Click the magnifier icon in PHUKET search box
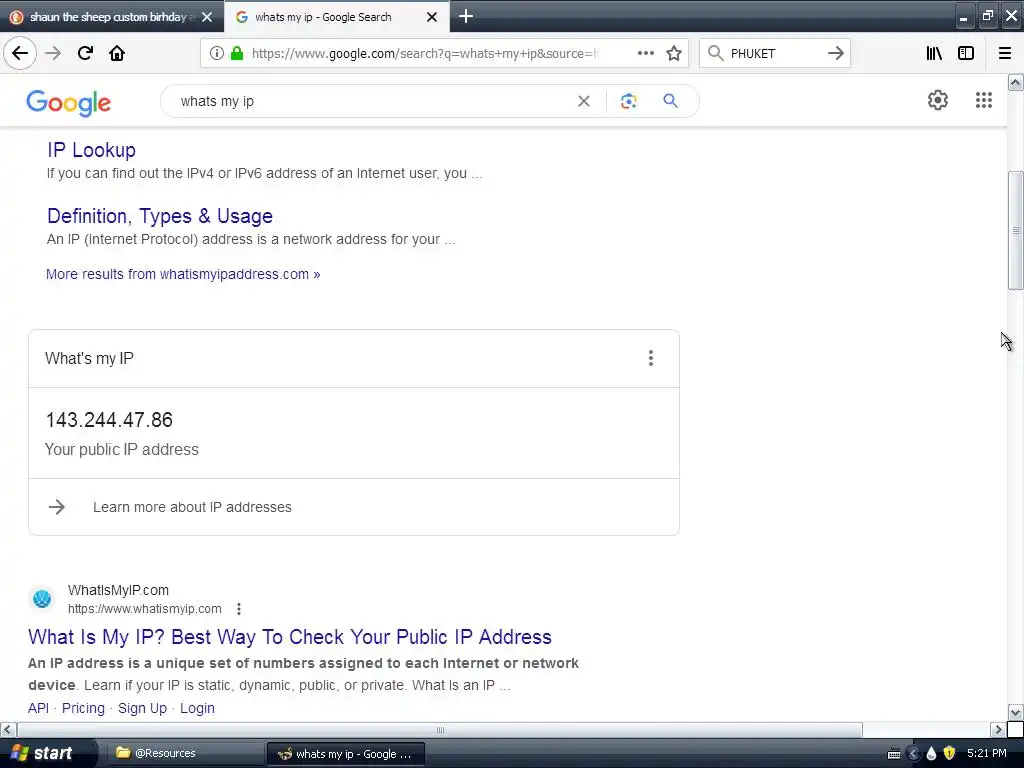 tap(716, 53)
